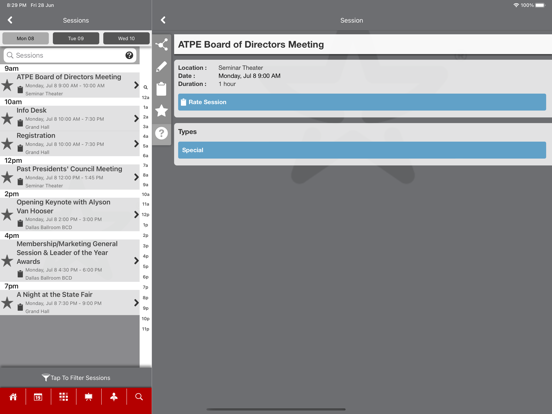
Task: Focus the Sessions search field
Action: coord(70,55)
